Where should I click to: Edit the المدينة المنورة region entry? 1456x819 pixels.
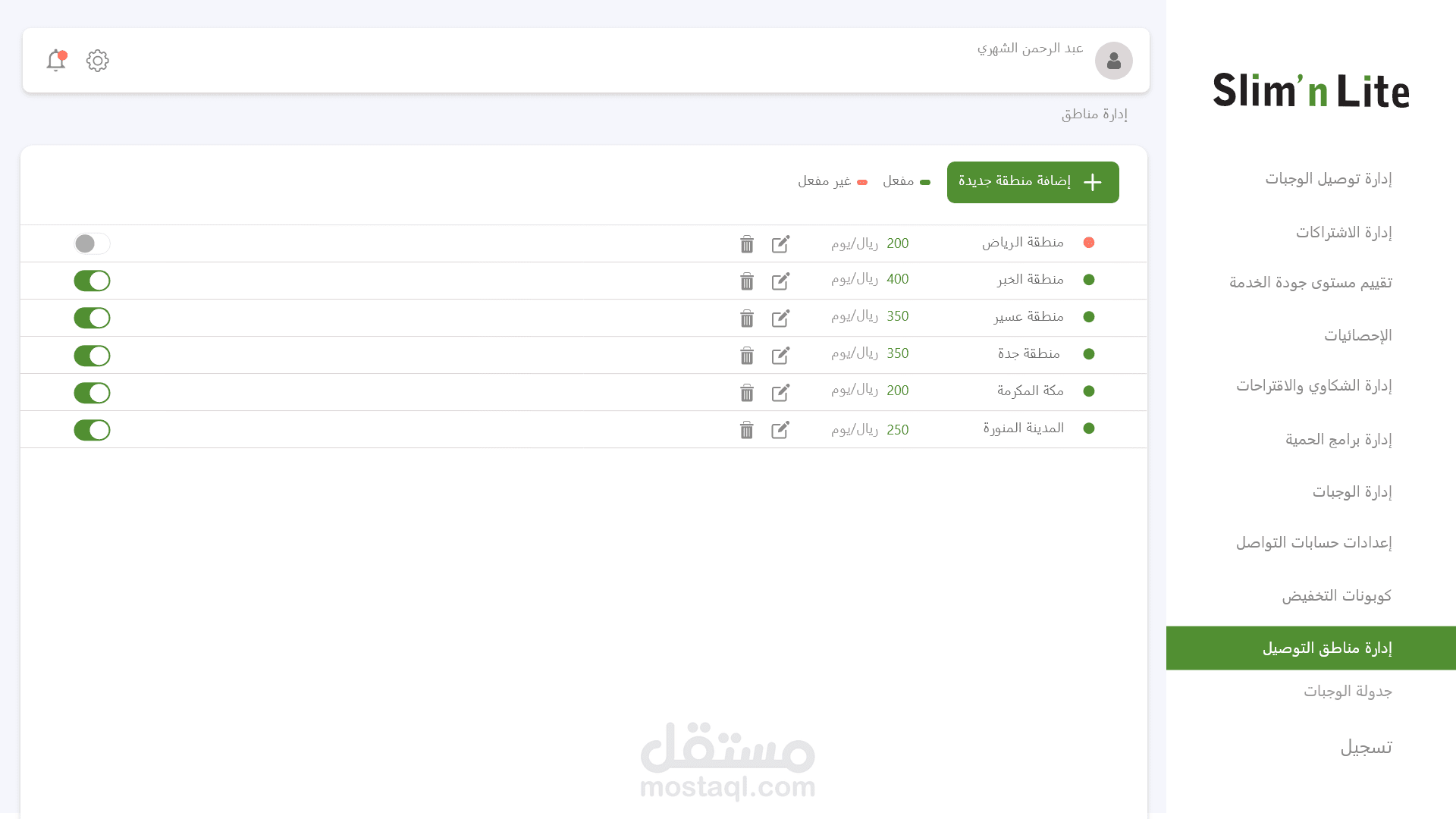pyautogui.click(x=780, y=430)
